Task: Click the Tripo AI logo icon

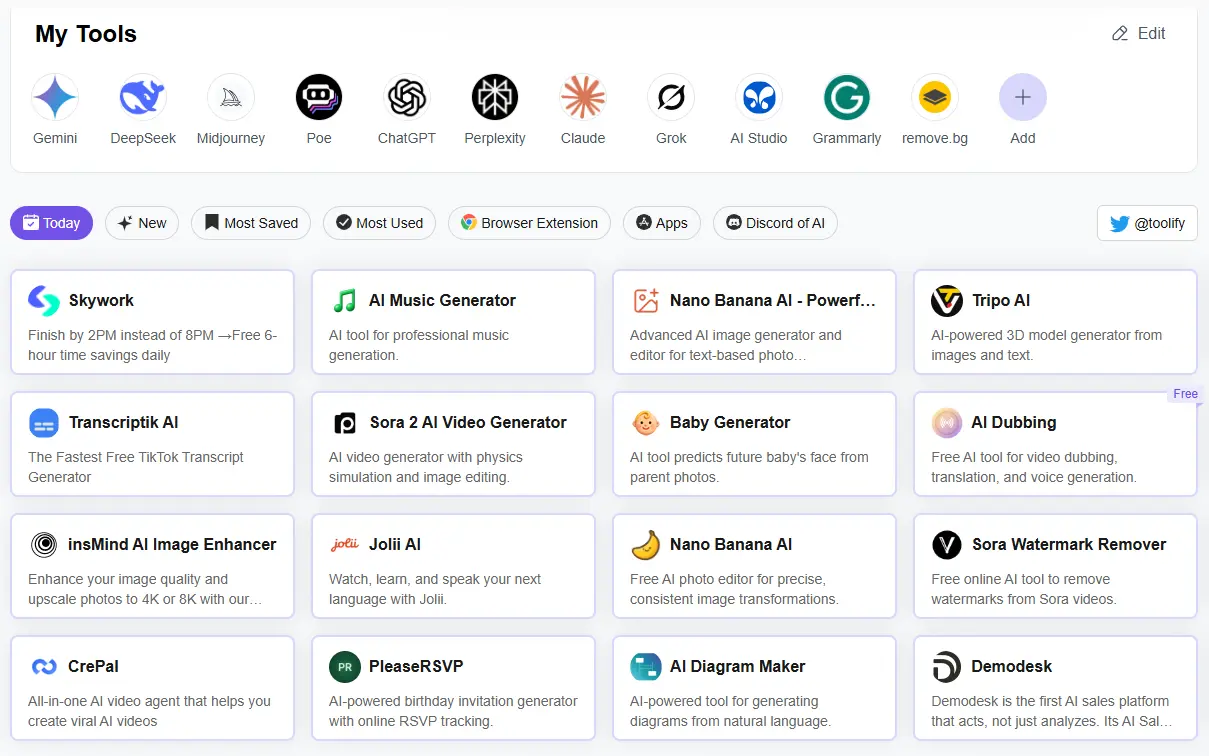Action: [x=947, y=300]
